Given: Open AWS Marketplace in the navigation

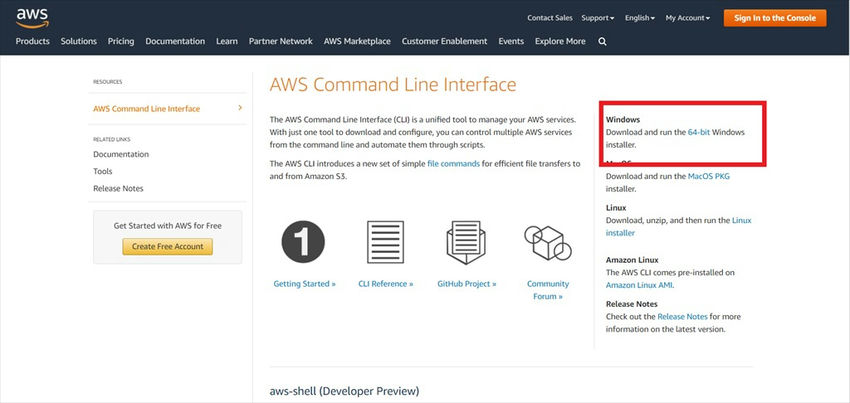Looking at the screenshot, I should pos(357,41).
